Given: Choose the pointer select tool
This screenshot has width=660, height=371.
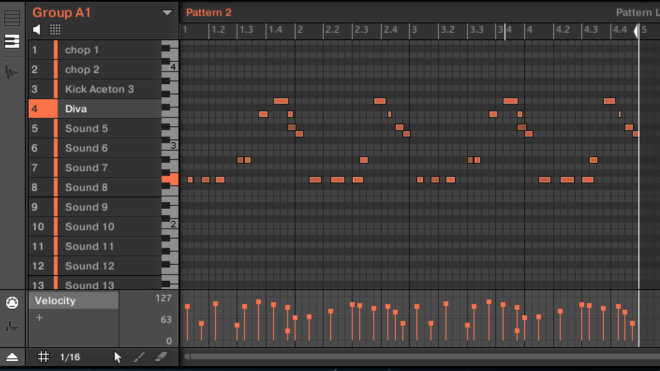Looking at the screenshot, I should click(117, 357).
